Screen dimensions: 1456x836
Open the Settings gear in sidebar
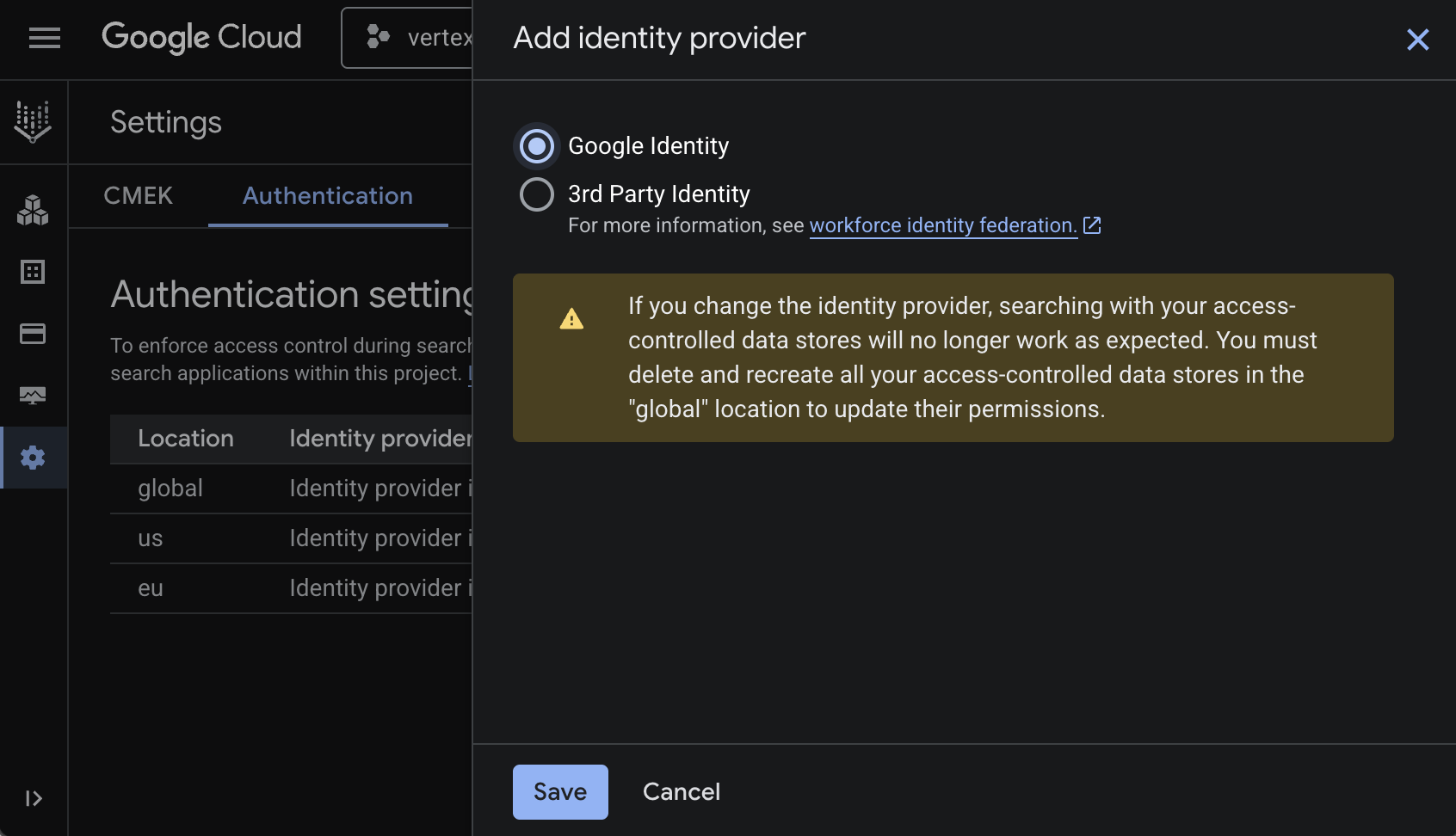(33, 458)
